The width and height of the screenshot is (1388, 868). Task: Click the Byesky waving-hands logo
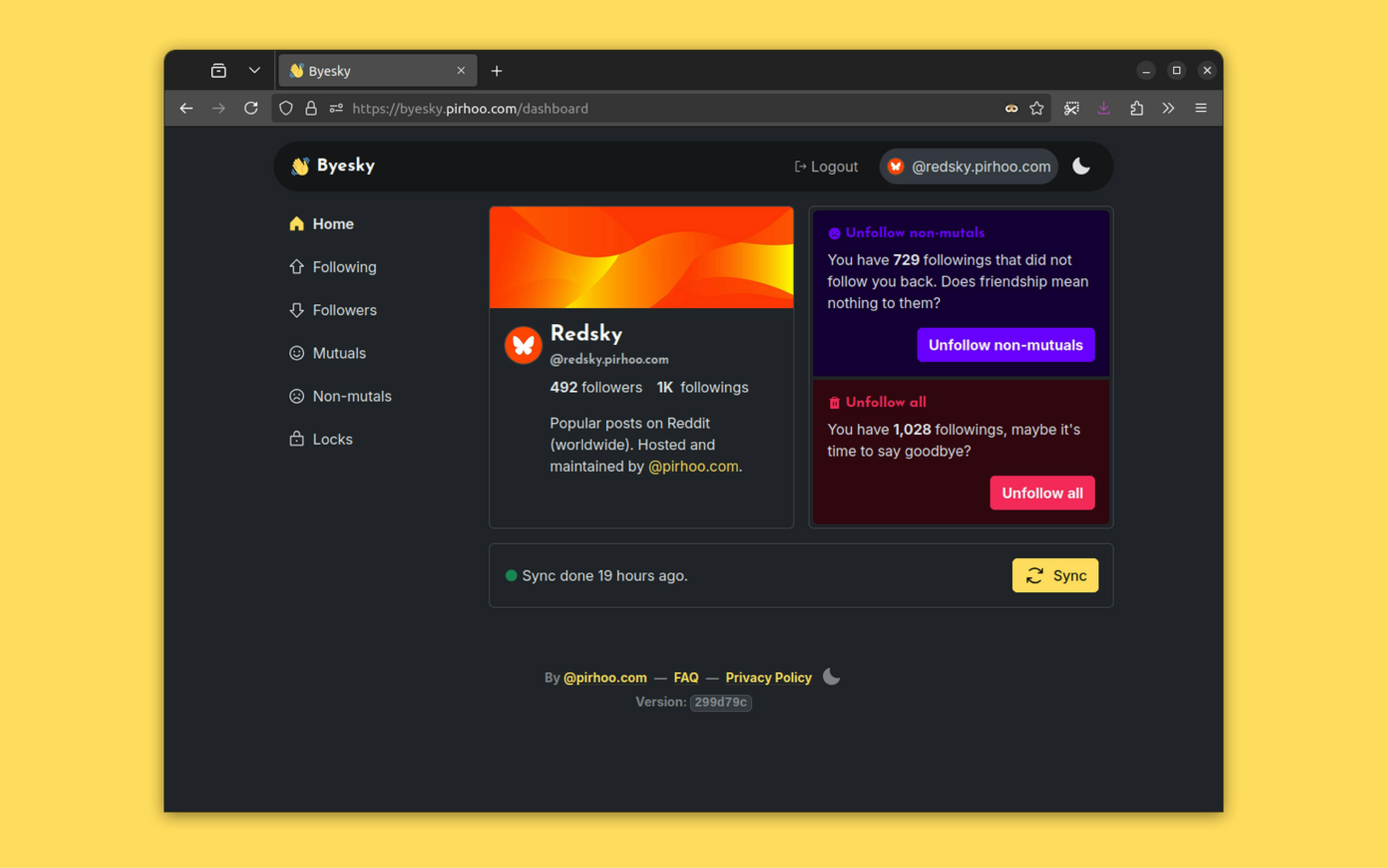point(333,166)
